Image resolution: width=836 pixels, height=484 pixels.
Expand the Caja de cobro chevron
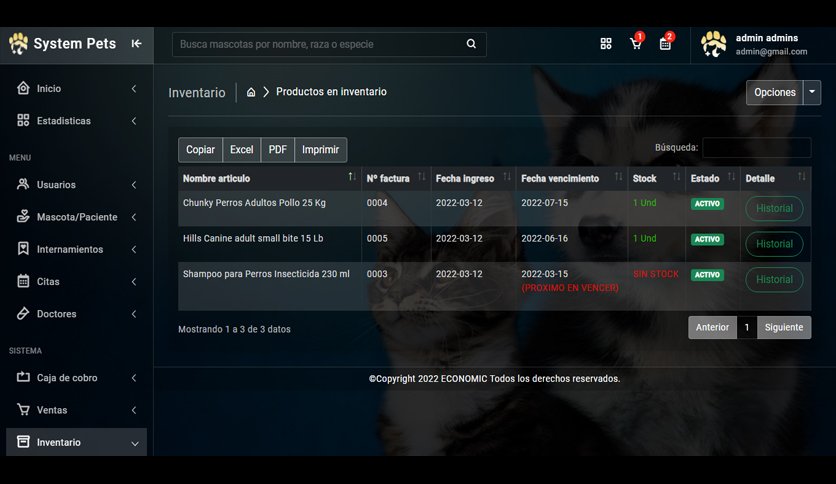point(134,378)
